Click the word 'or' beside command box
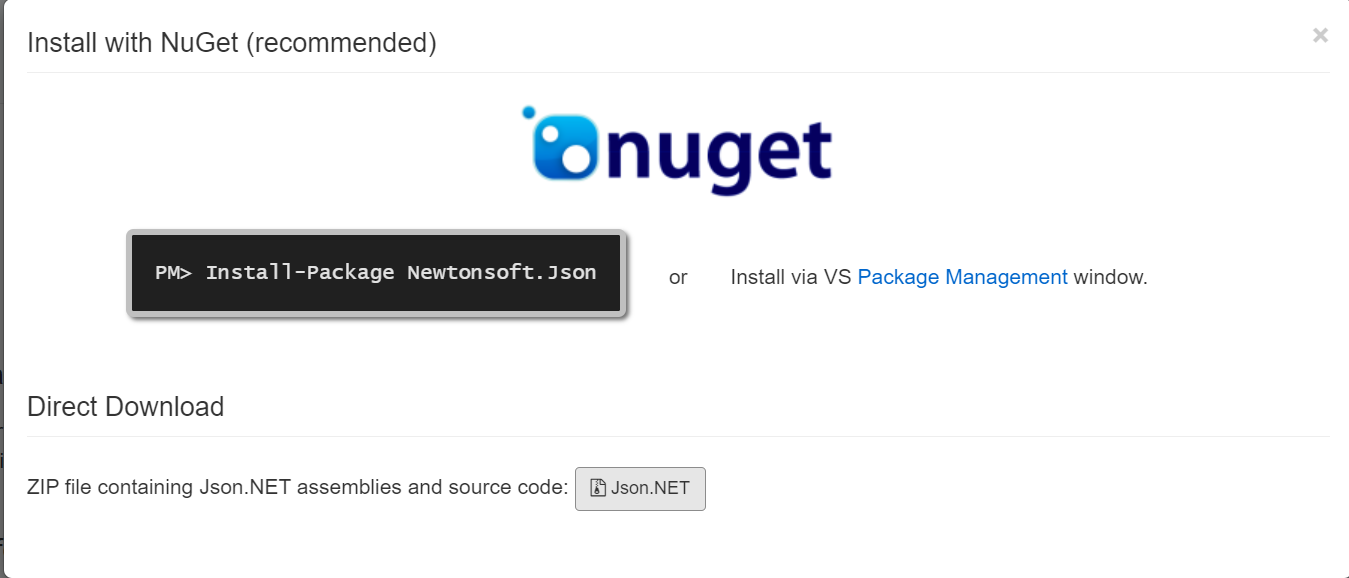This screenshot has height=578, width=1349. tap(678, 278)
